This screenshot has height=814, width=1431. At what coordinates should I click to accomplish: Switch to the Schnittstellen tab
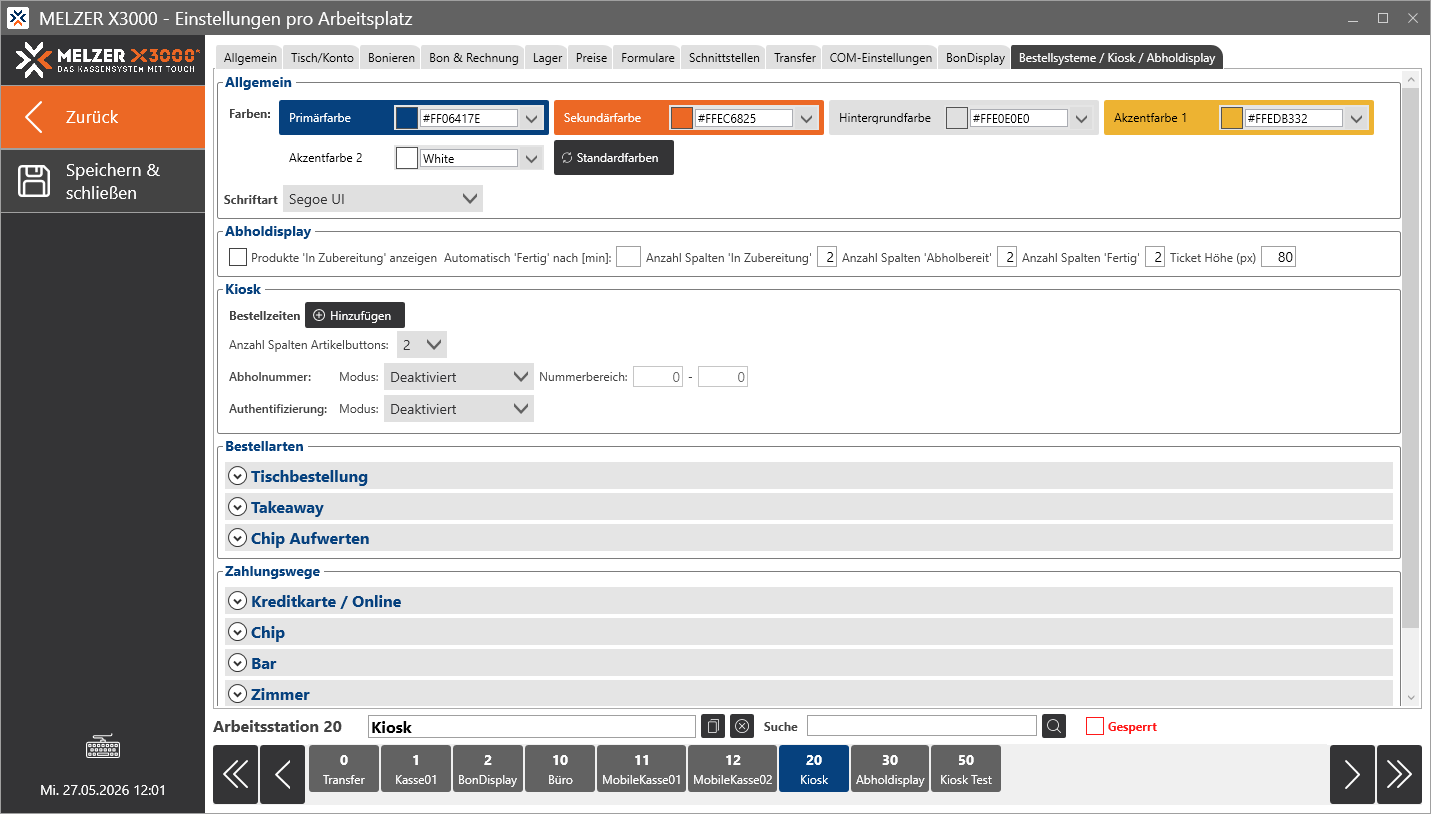[x=724, y=58]
